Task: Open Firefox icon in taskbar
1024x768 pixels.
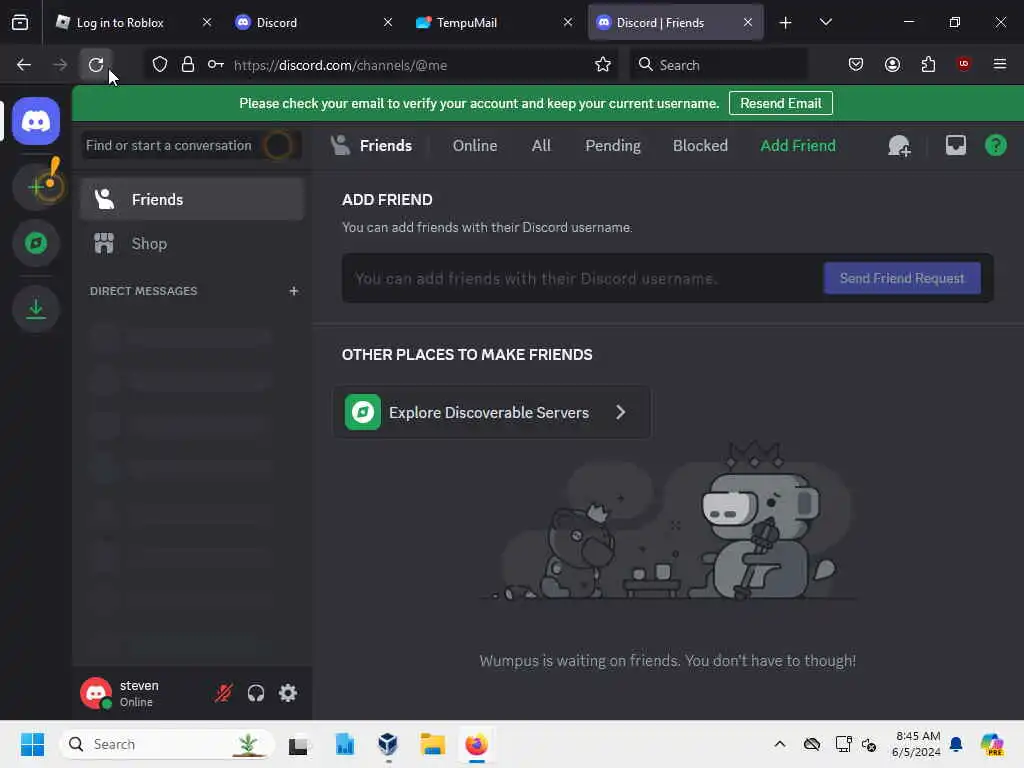Action: [476, 744]
